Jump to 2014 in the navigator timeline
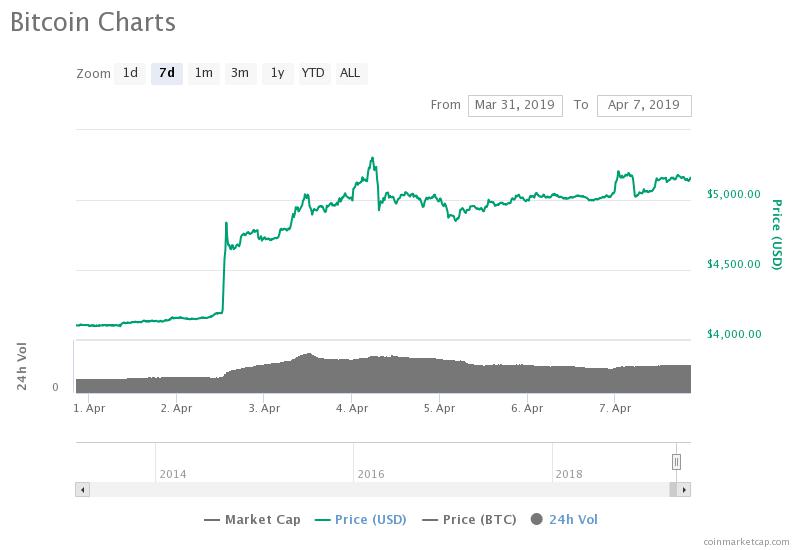Screen dimensions: 800x550 172,474
